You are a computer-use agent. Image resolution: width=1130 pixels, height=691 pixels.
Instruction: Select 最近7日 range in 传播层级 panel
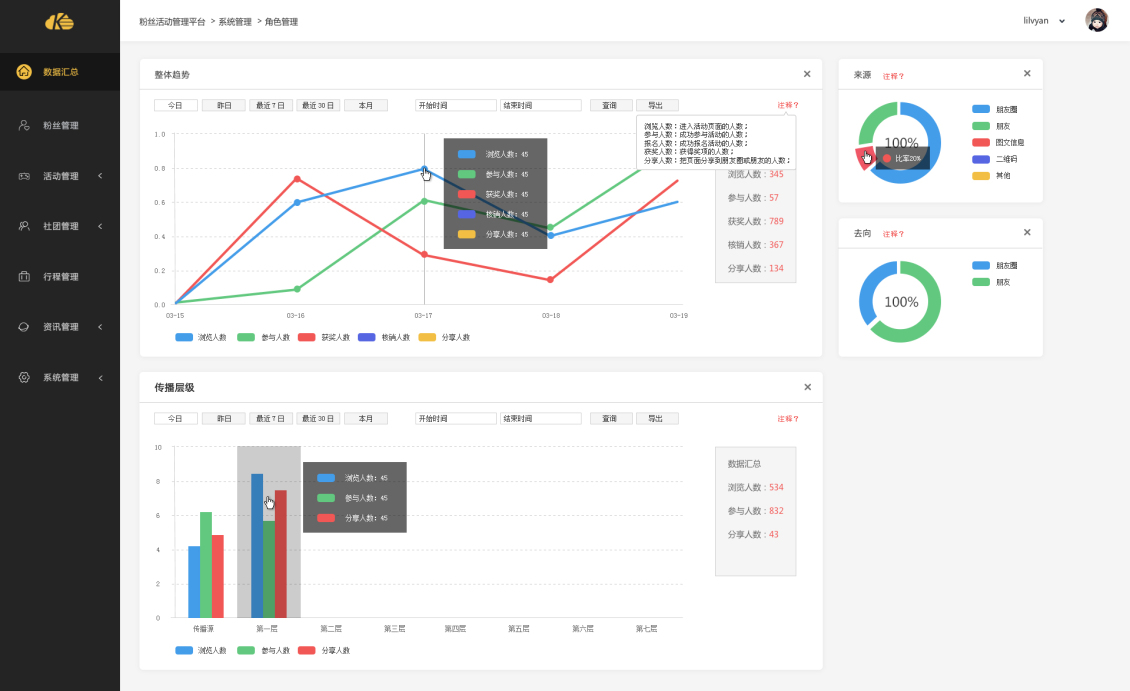point(270,419)
